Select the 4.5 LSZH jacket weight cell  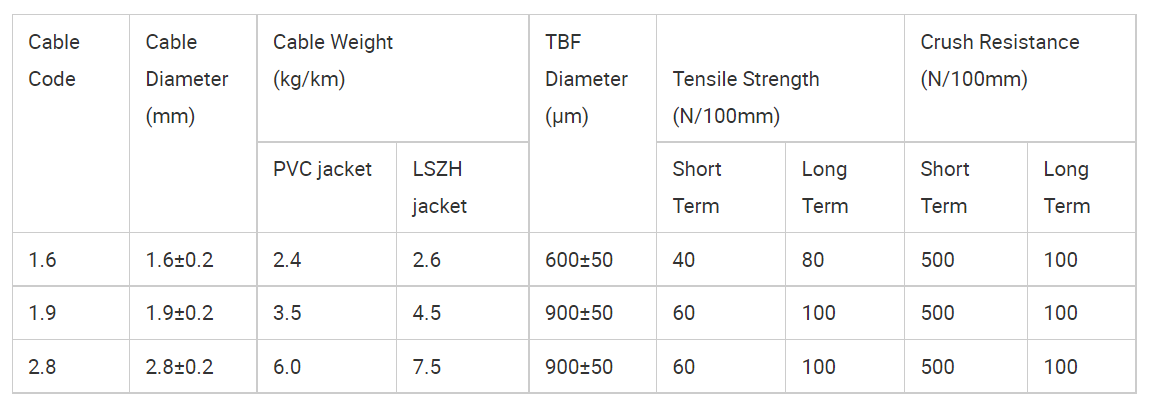[x=462, y=313]
